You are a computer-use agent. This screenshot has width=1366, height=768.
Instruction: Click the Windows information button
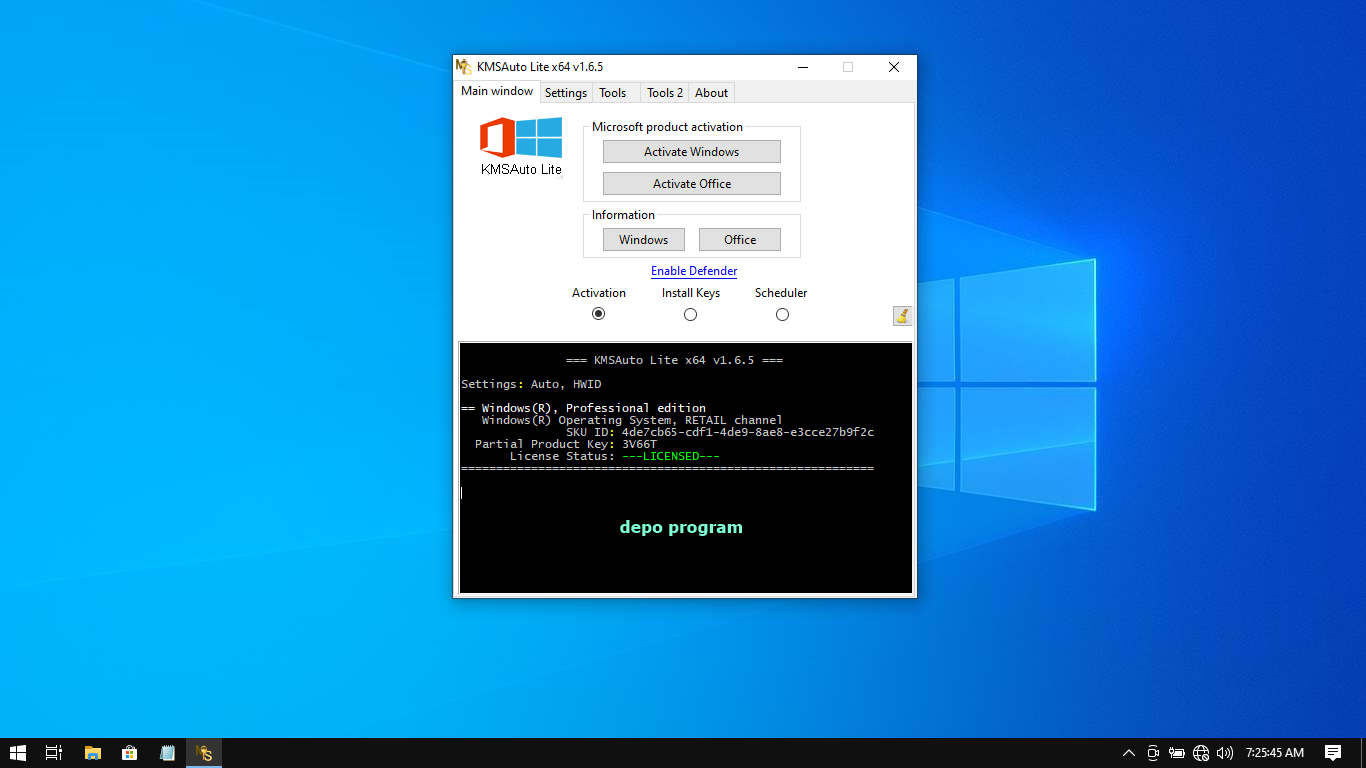coord(644,240)
